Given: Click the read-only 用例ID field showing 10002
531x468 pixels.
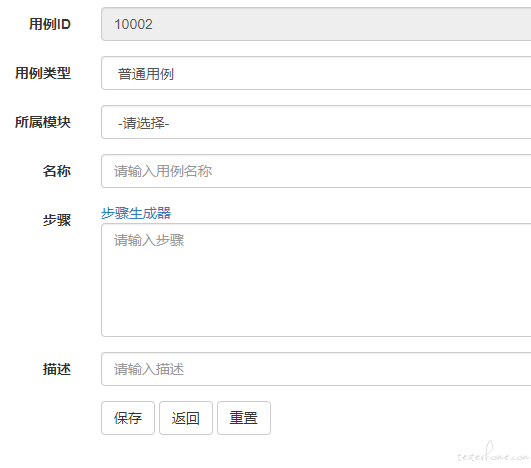Looking at the screenshot, I should [x=316, y=24].
